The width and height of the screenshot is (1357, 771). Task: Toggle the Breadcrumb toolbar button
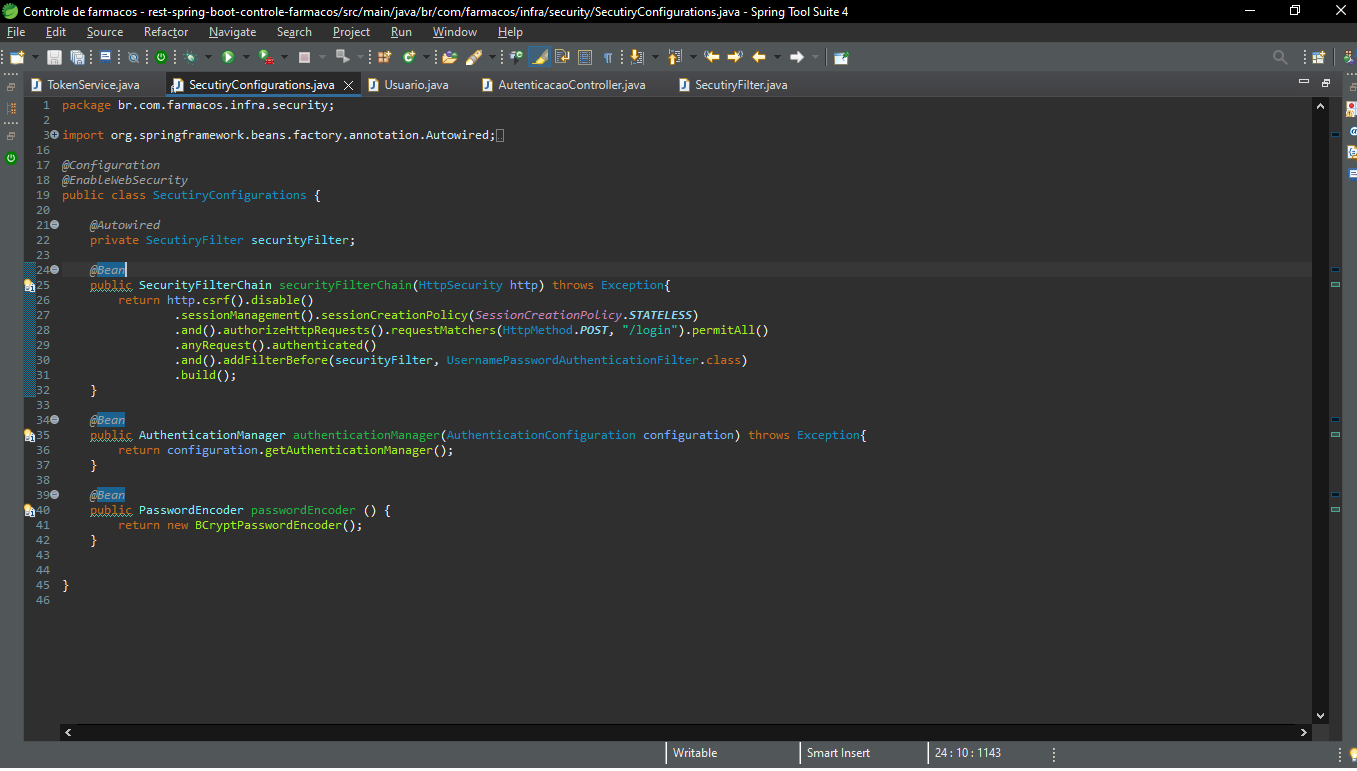pos(517,57)
